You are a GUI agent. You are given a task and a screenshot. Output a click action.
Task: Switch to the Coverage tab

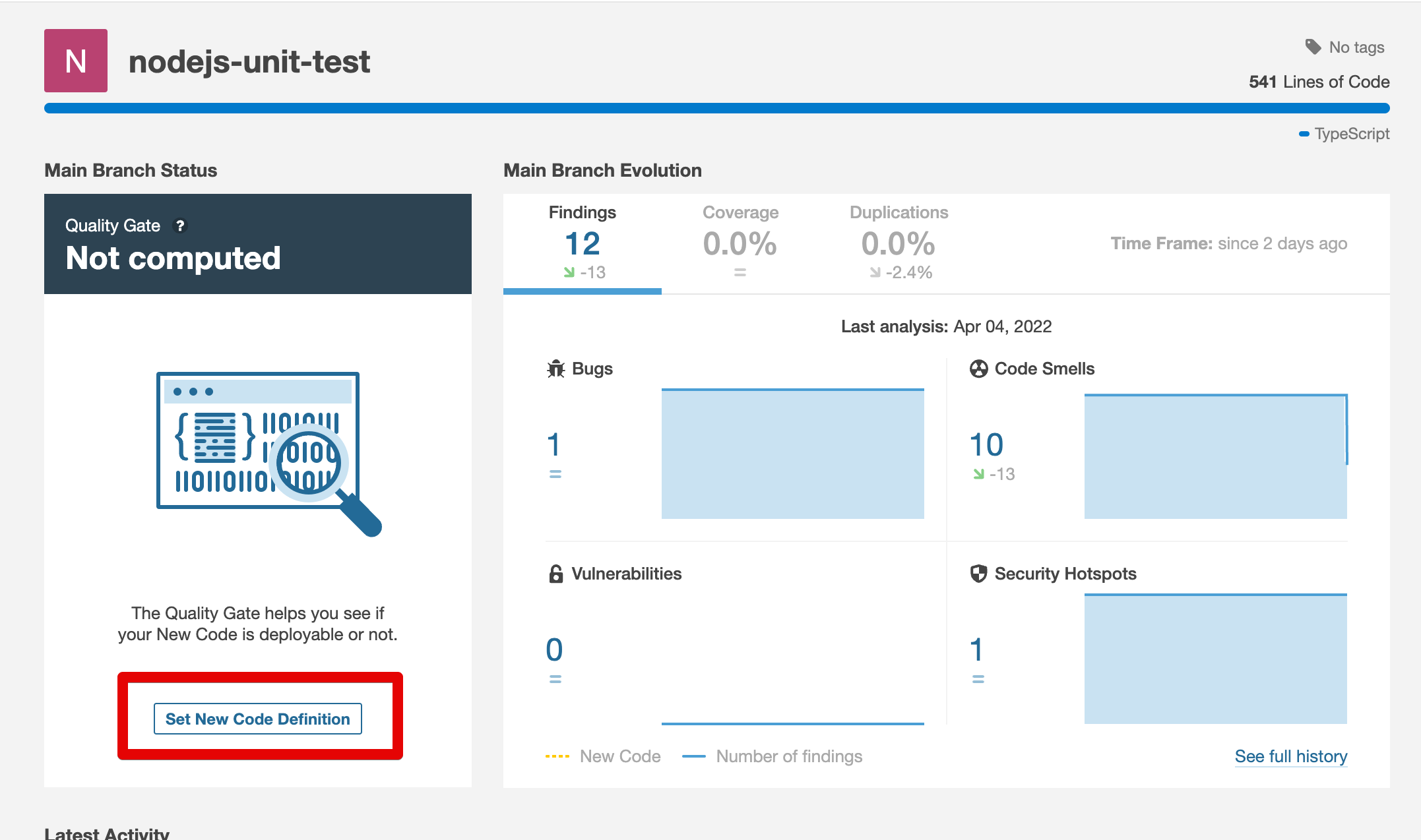tap(740, 243)
